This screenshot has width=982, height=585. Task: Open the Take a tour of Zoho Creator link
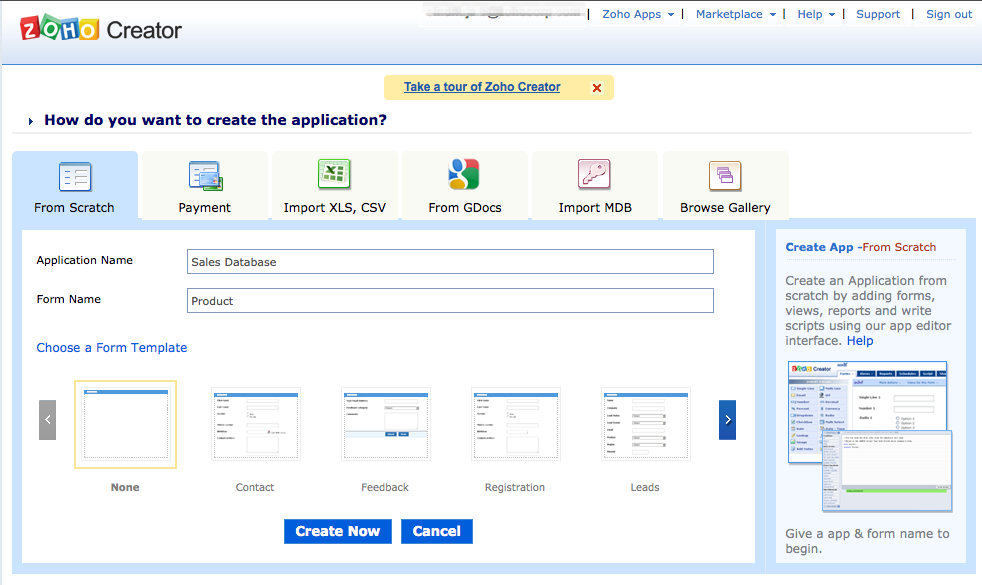point(482,87)
